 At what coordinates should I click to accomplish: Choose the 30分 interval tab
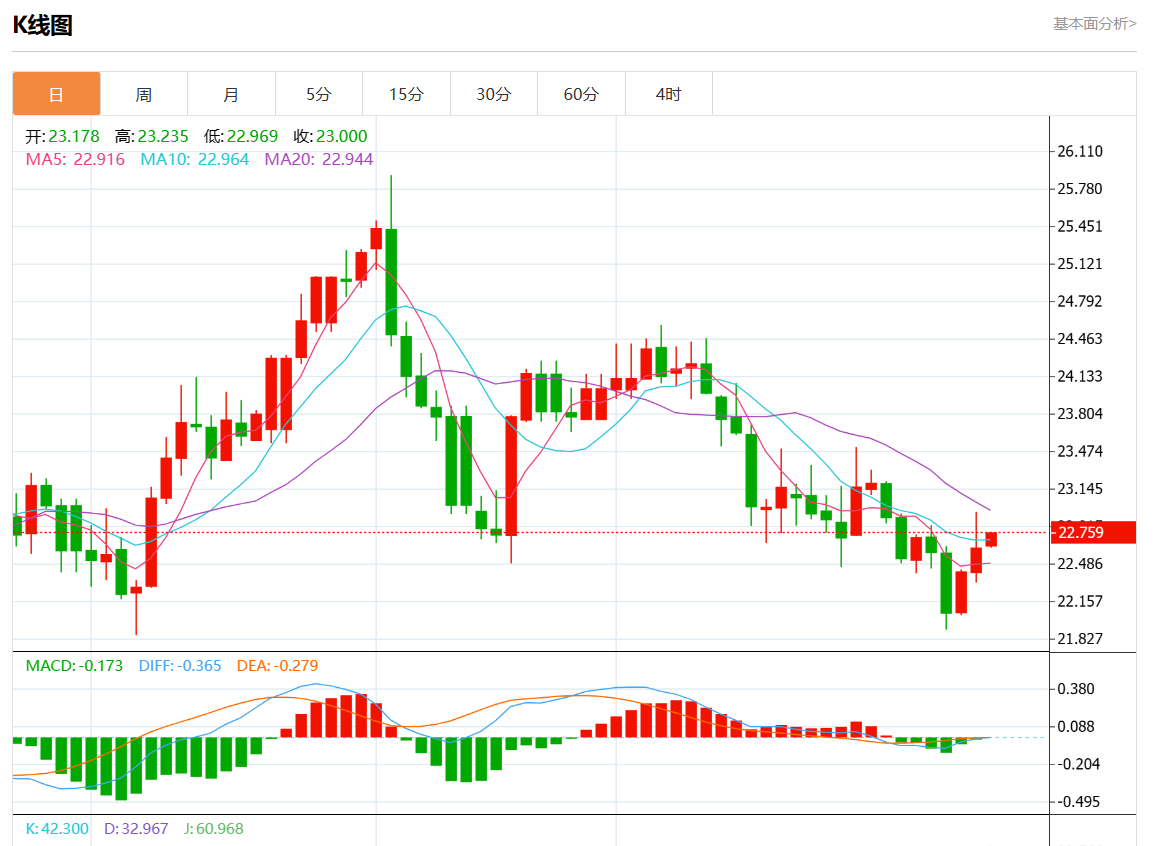tap(493, 94)
